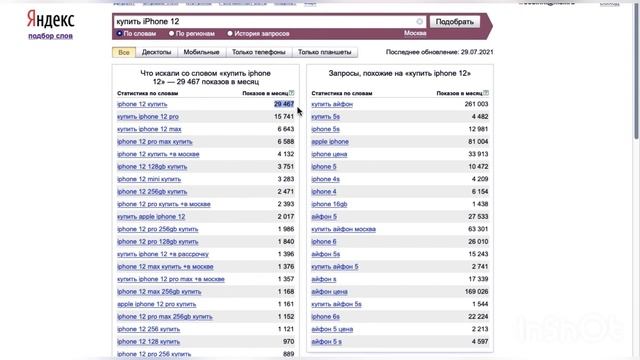Click the highlighted 29 467 impressions value
640x360 pixels.
pyautogui.click(x=284, y=104)
